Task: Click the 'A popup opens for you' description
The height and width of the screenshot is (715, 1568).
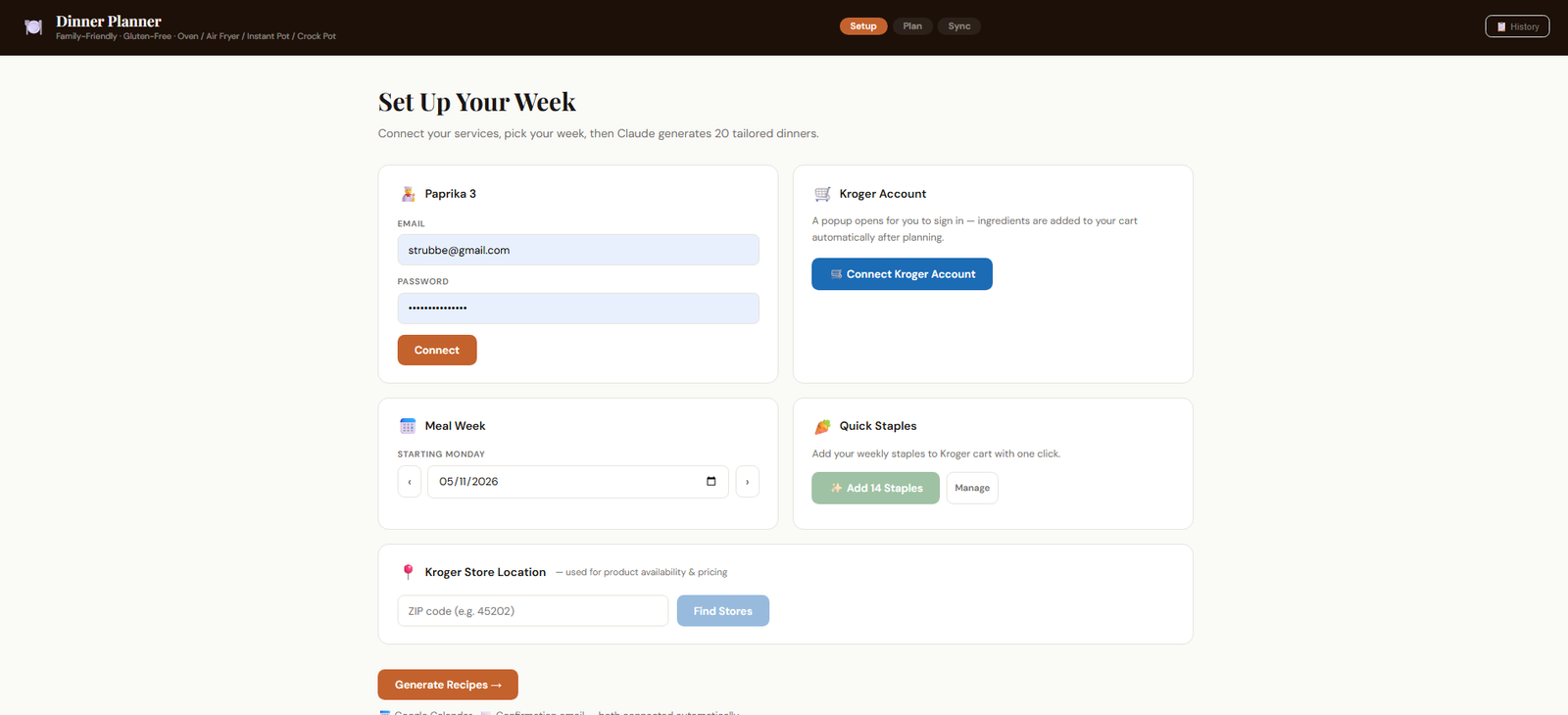Action: pos(975,229)
